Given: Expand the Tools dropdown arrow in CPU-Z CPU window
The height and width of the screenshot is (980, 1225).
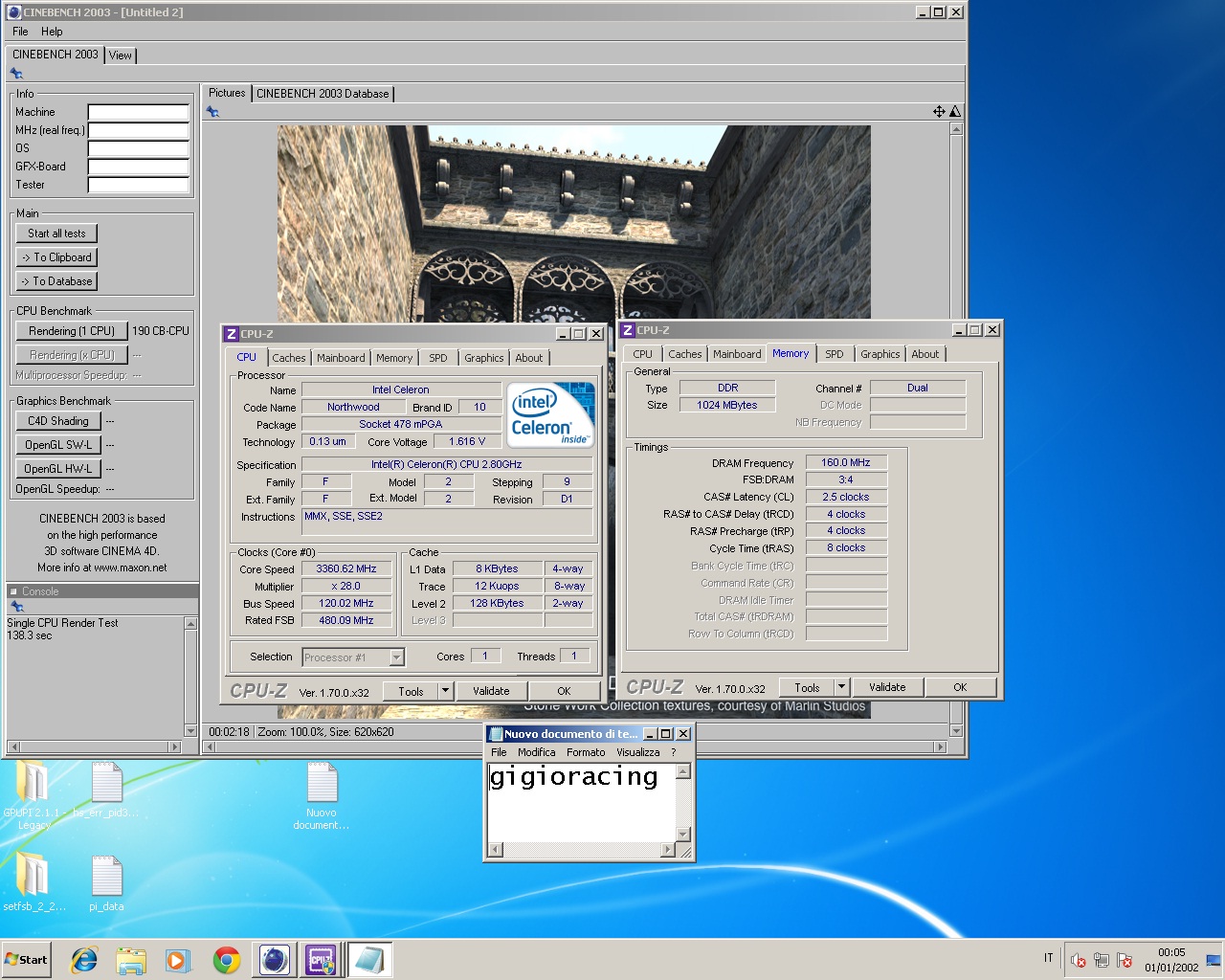Looking at the screenshot, I should click(x=445, y=691).
